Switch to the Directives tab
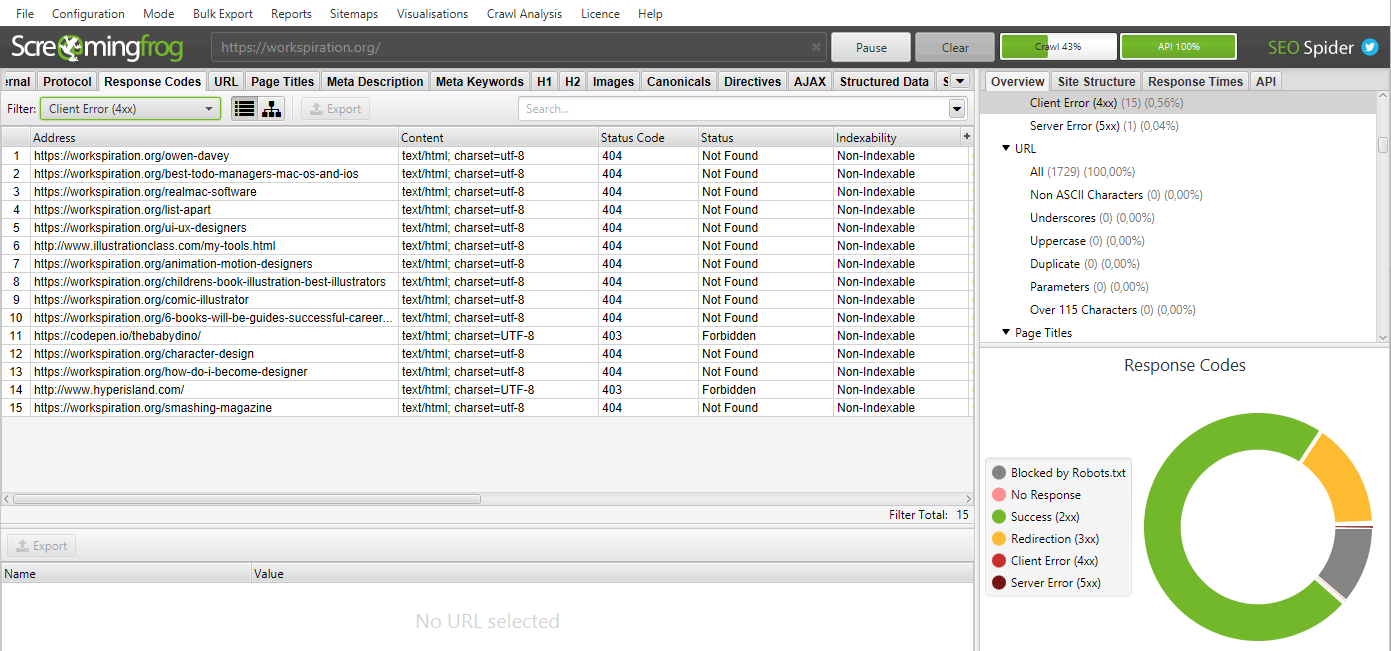1391x651 pixels. click(x=753, y=82)
